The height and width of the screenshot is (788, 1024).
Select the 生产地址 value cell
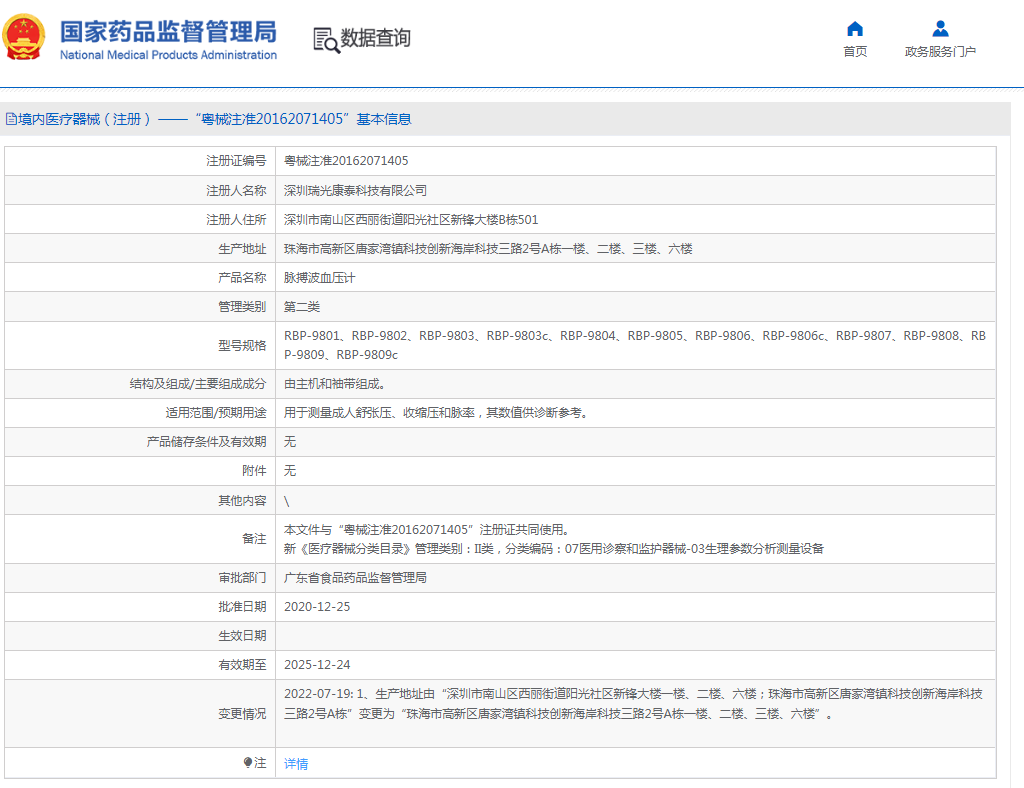(x=635, y=248)
